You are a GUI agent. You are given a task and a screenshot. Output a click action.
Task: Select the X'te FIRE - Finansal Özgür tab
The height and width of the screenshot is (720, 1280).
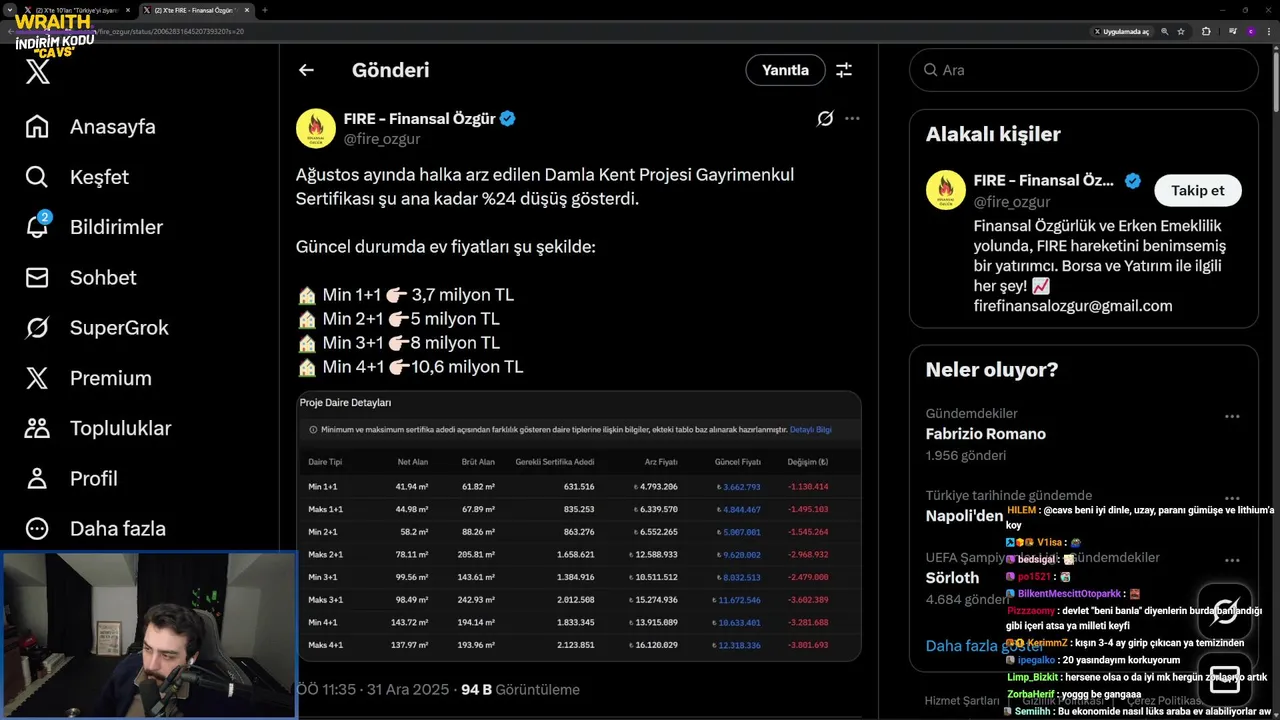point(195,9)
